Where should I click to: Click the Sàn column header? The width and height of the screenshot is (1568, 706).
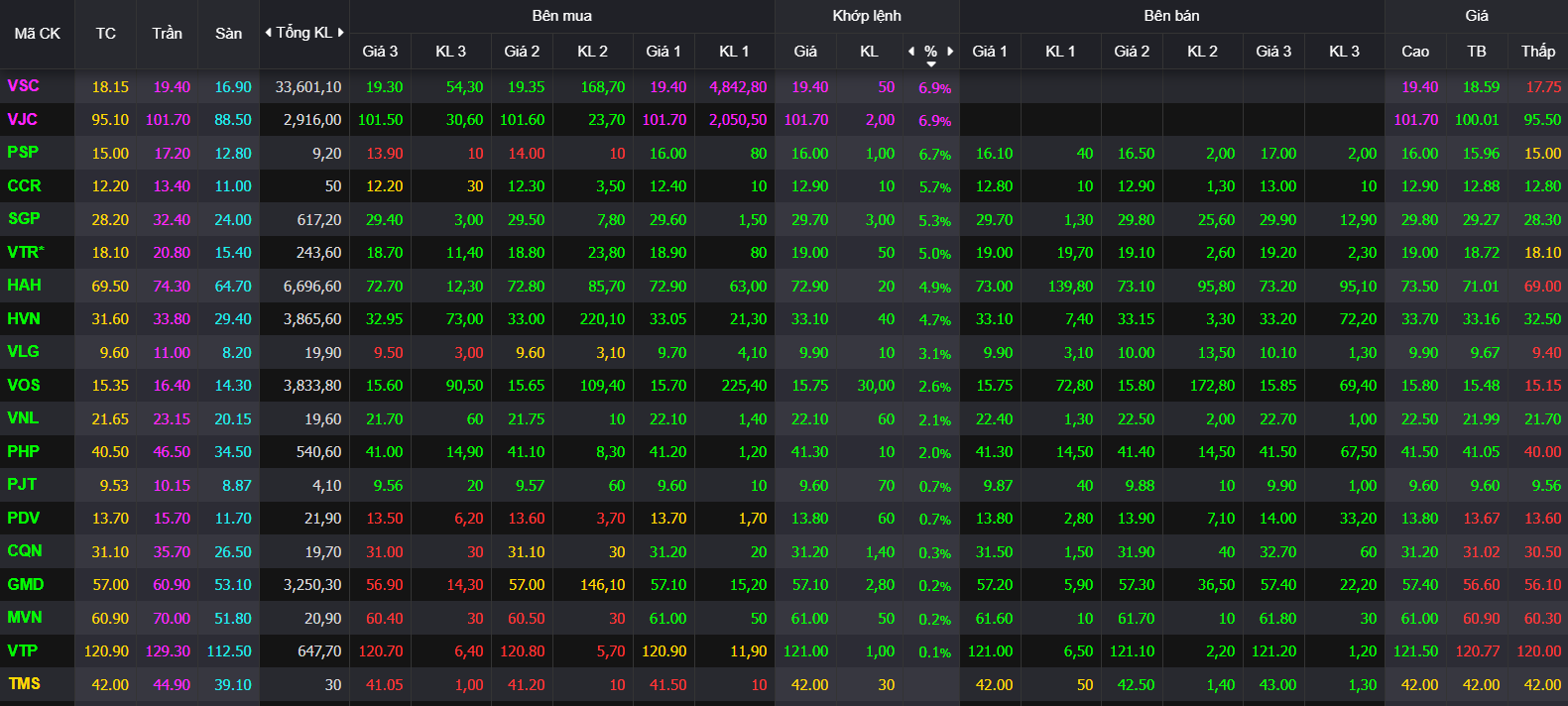pyautogui.click(x=229, y=33)
